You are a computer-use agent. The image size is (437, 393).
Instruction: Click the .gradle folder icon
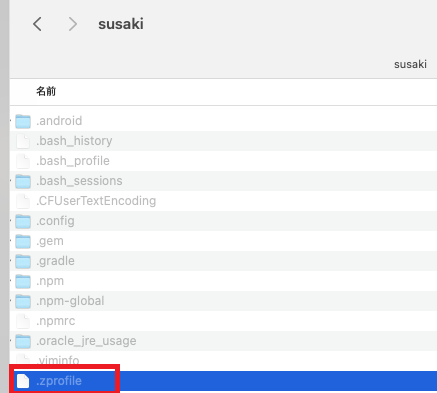click(23, 261)
